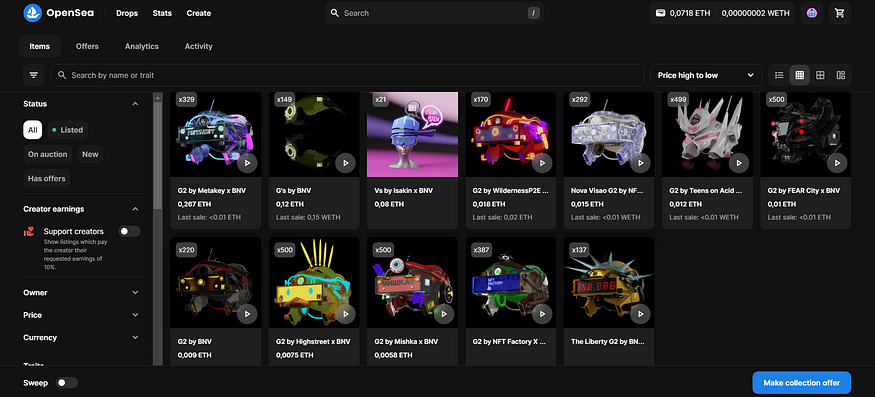
Task: Click the x499 quantity badge
Action: click(678, 99)
